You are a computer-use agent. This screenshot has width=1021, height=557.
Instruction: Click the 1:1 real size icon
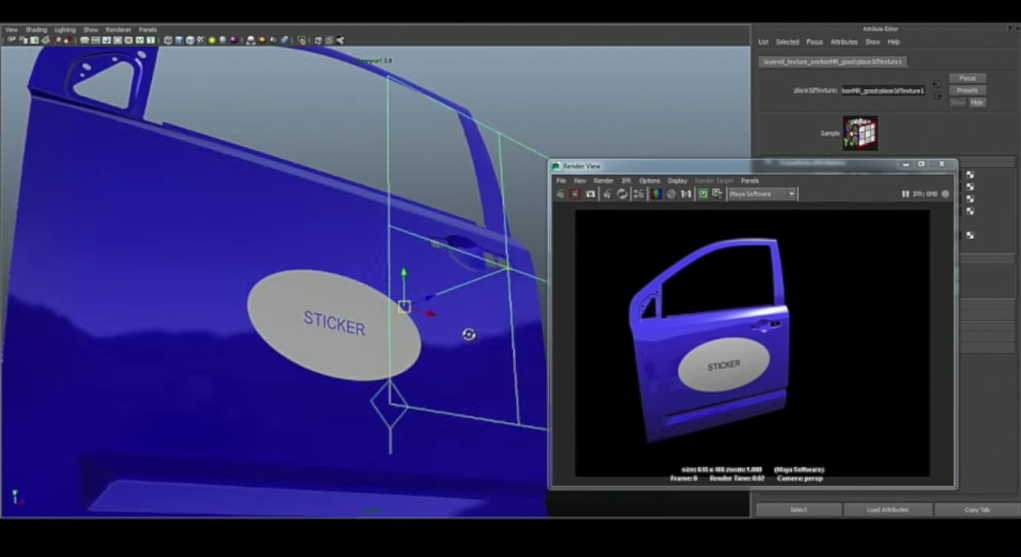[x=686, y=194]
